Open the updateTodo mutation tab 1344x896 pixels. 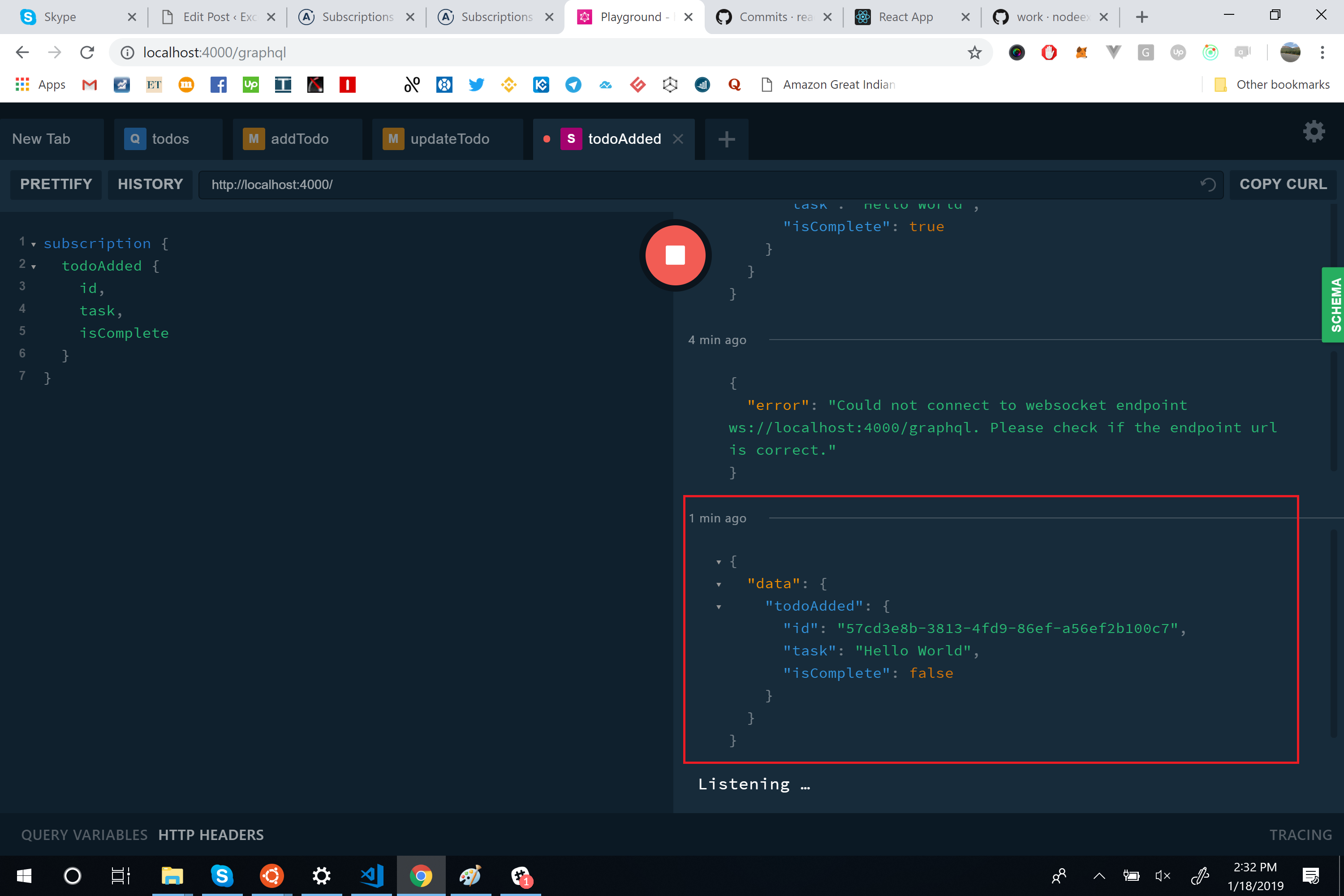[x=450, y=139]
